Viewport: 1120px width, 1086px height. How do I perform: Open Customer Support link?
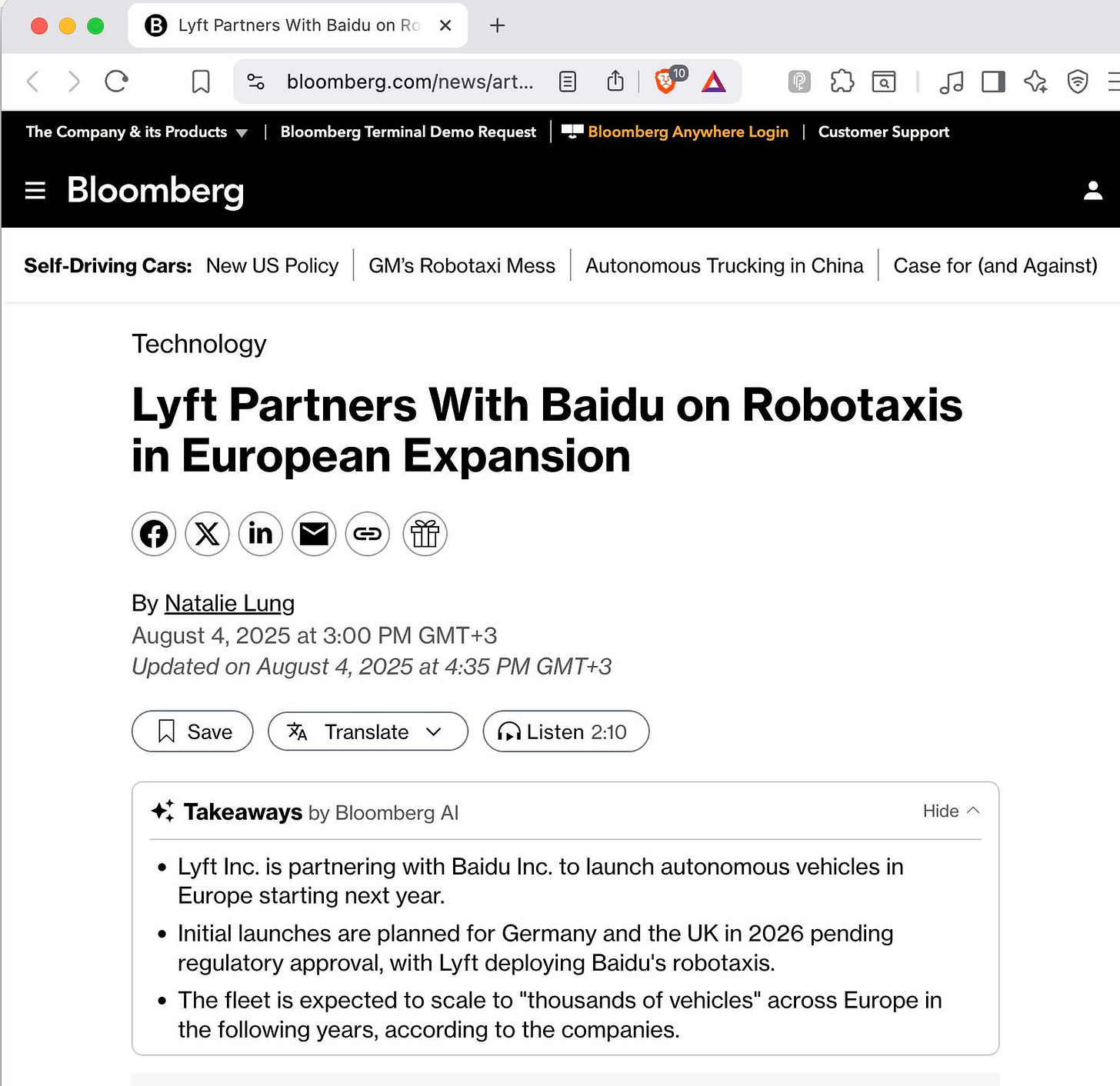(884, 132)
